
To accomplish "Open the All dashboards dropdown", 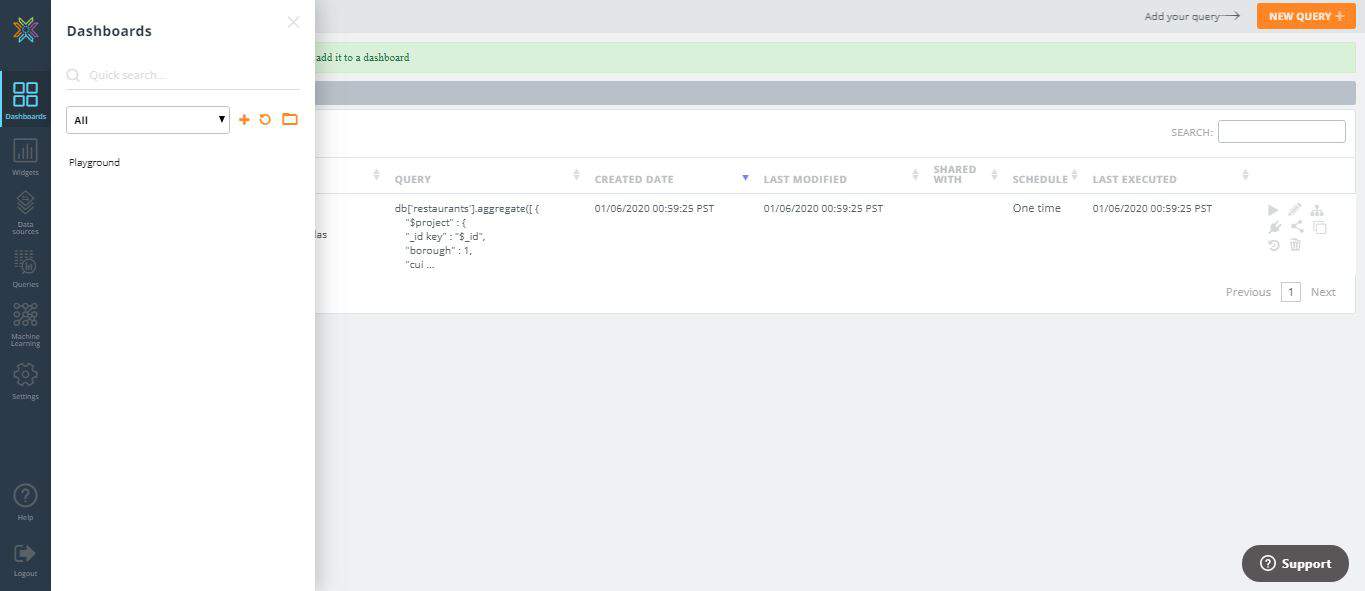I will (x=147, y=119).
